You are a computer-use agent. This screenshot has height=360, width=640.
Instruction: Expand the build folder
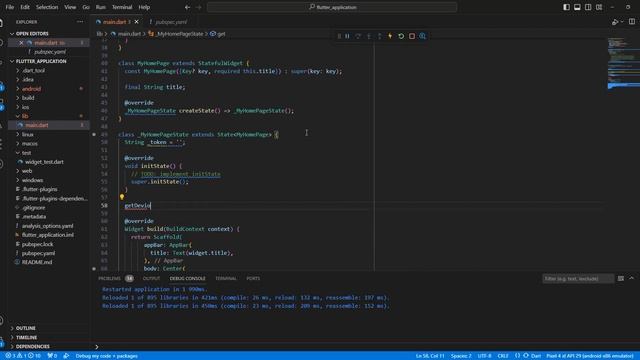28,98
